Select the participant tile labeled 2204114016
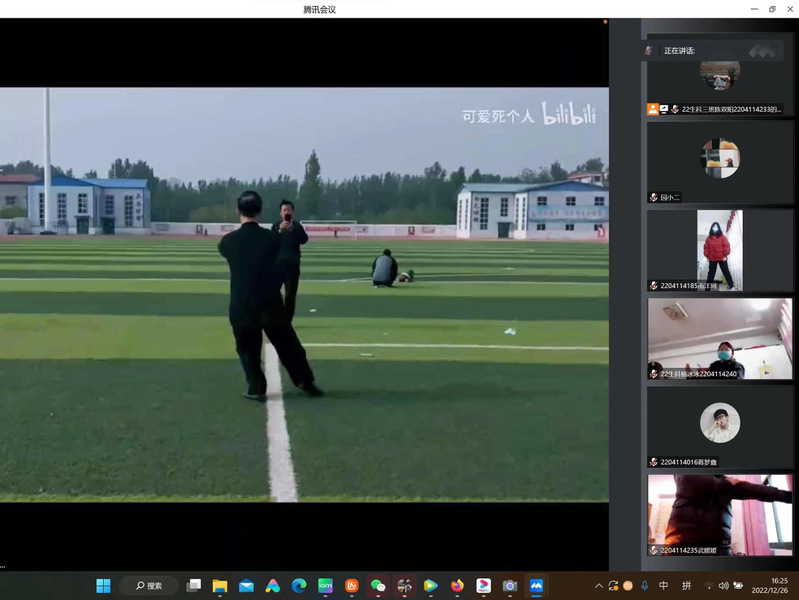The height and width of the screenshot is (600, 799). (720, 427)
